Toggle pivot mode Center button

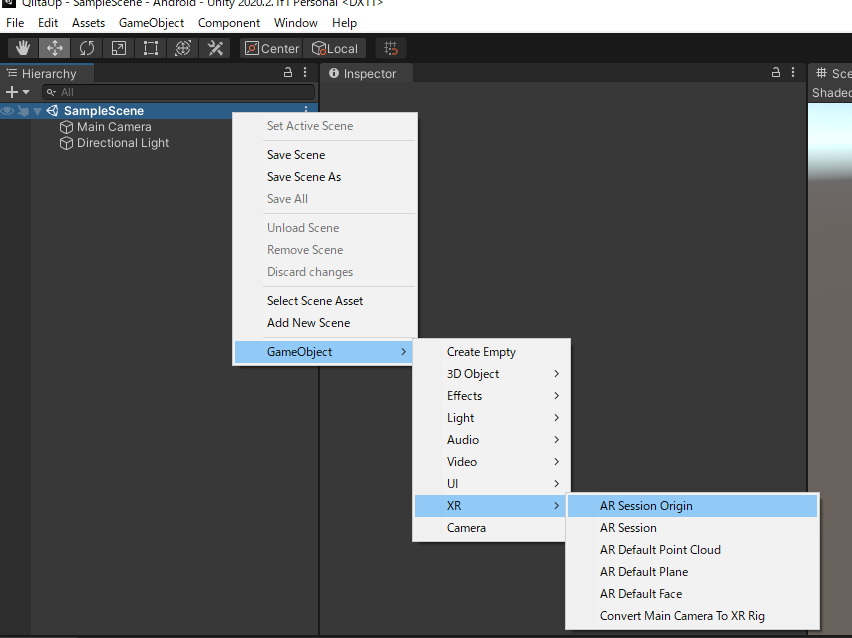(x=271, y=48)
